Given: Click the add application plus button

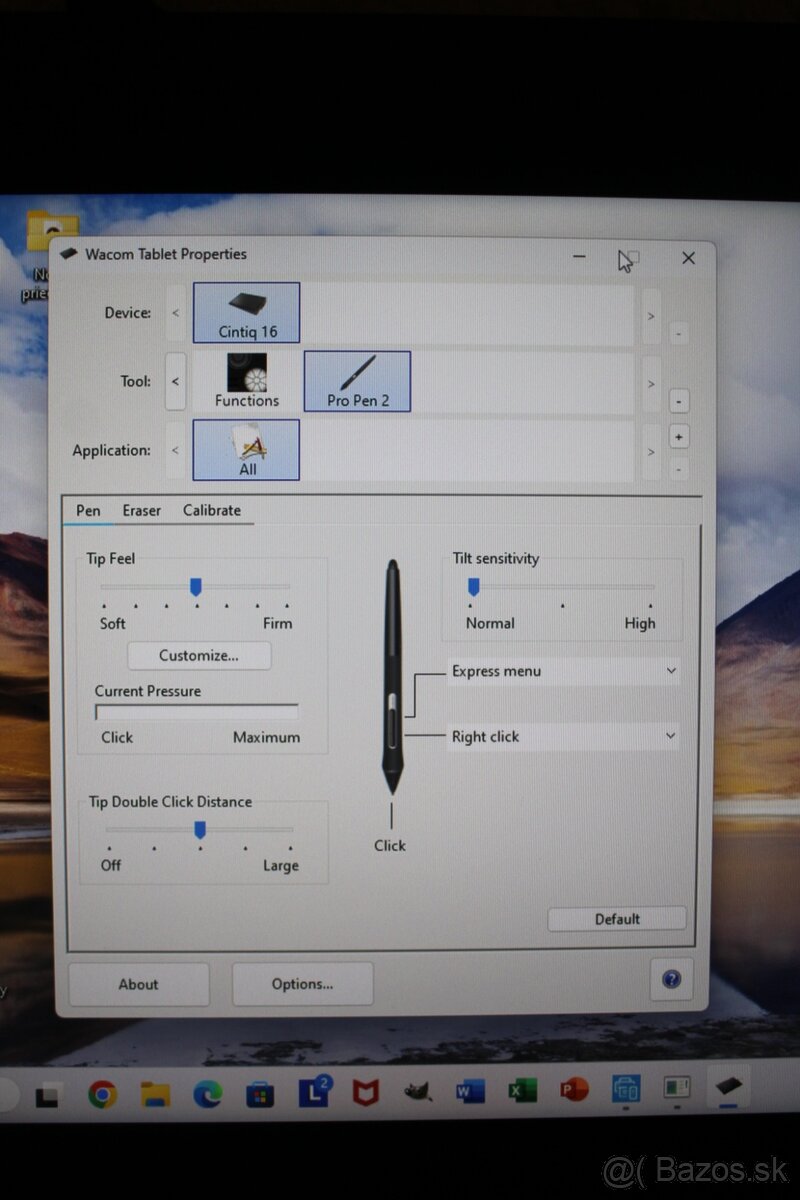Looking at the screenshot, I should [x=679, y=436].
